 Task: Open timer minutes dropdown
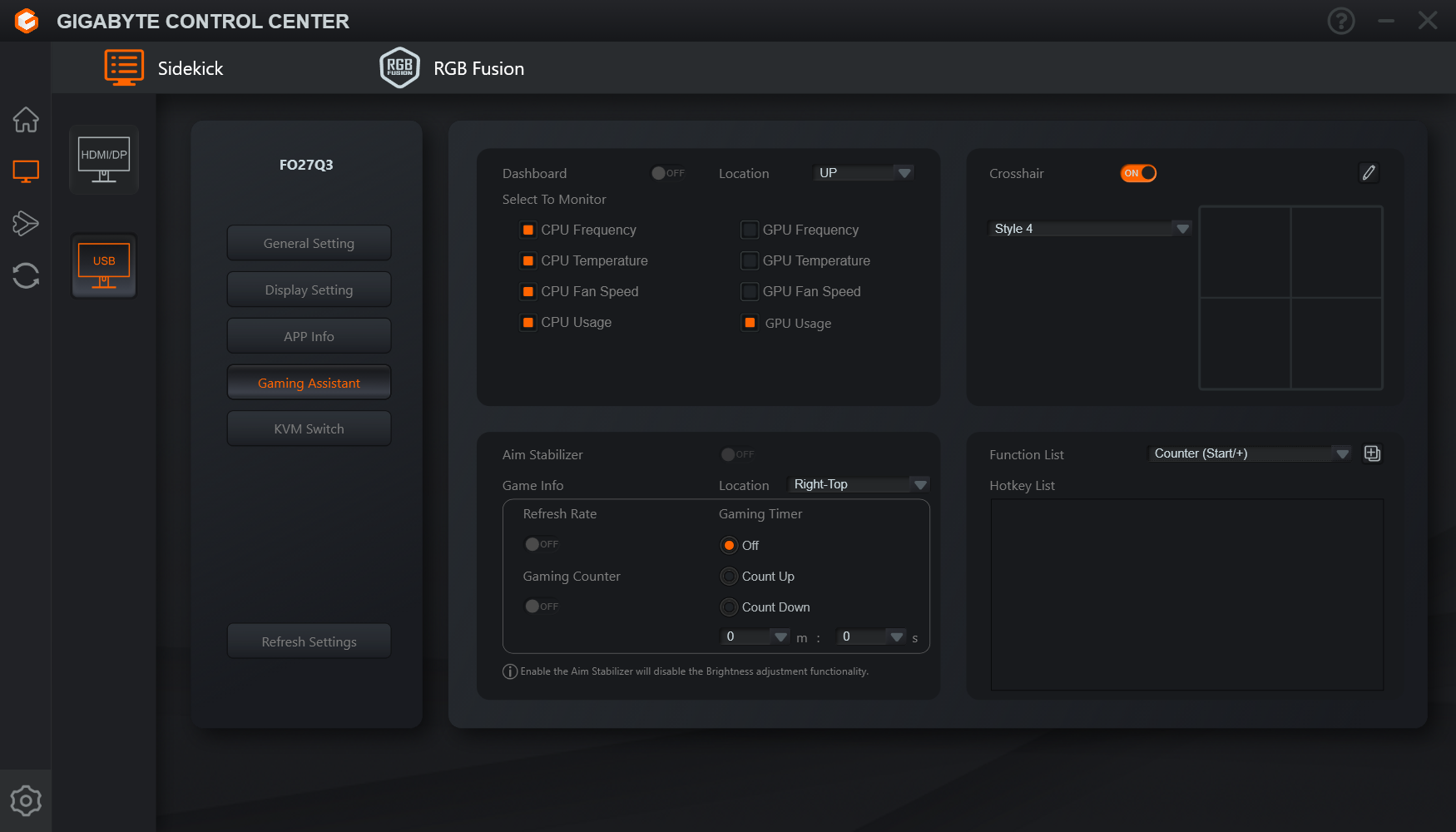coord(755,636)
